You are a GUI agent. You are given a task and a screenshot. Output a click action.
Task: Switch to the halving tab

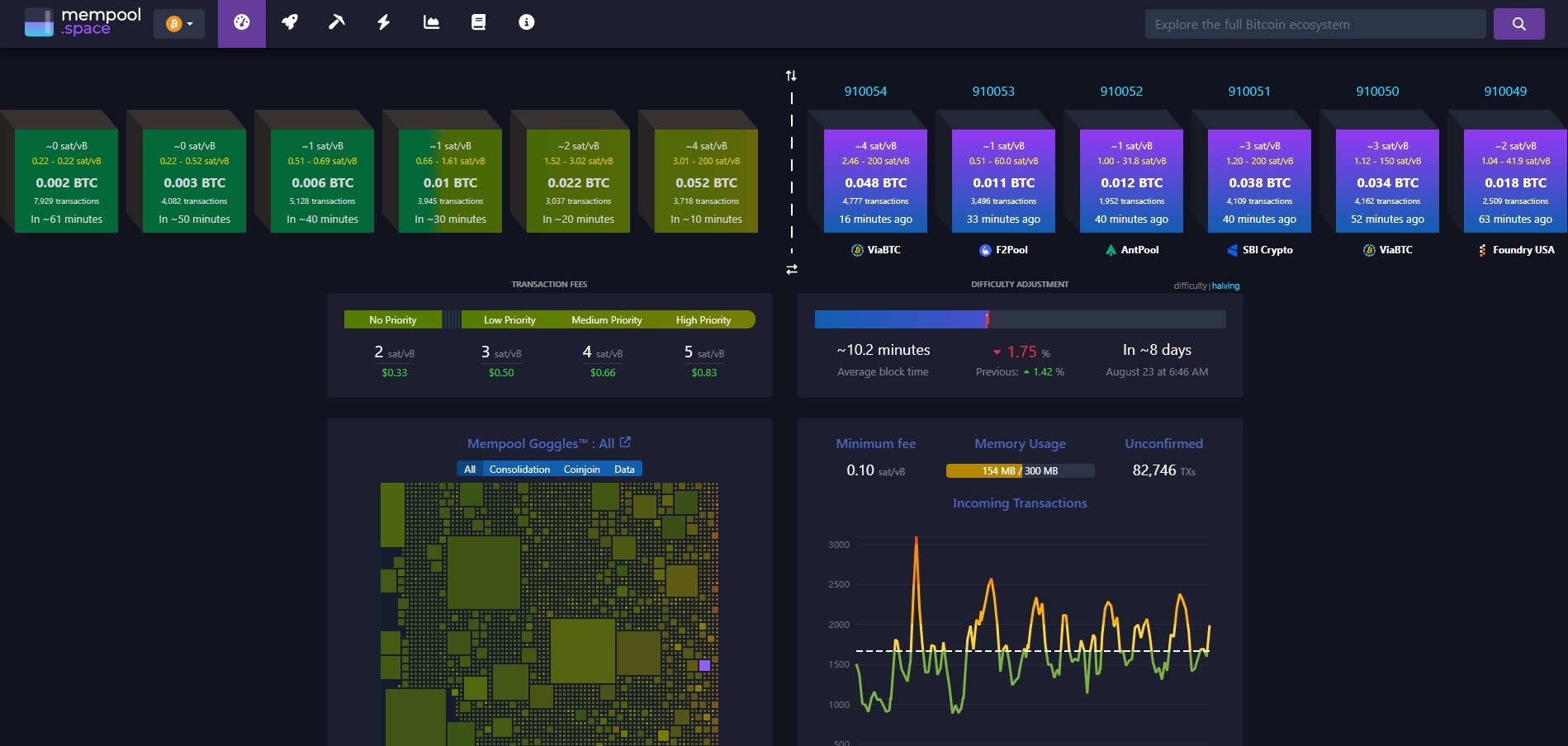pyautogui.click(x=1225, y=286)
